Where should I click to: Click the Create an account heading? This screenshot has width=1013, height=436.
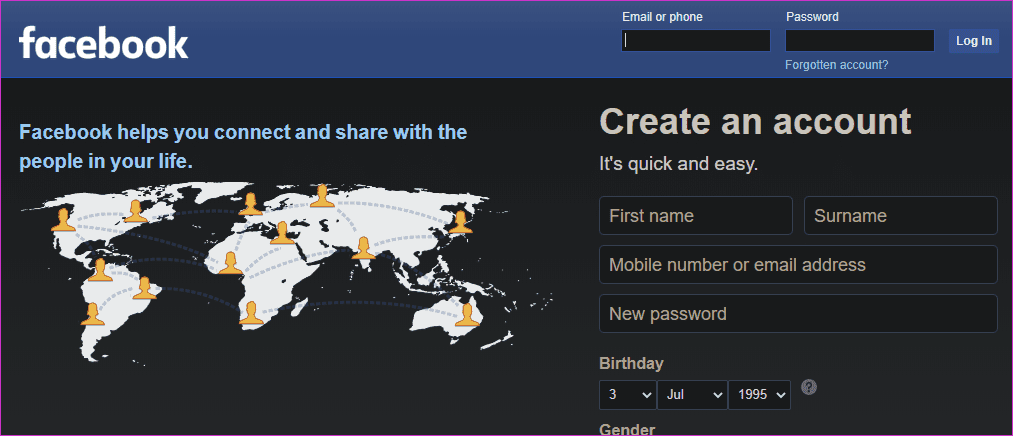[755, 121]
